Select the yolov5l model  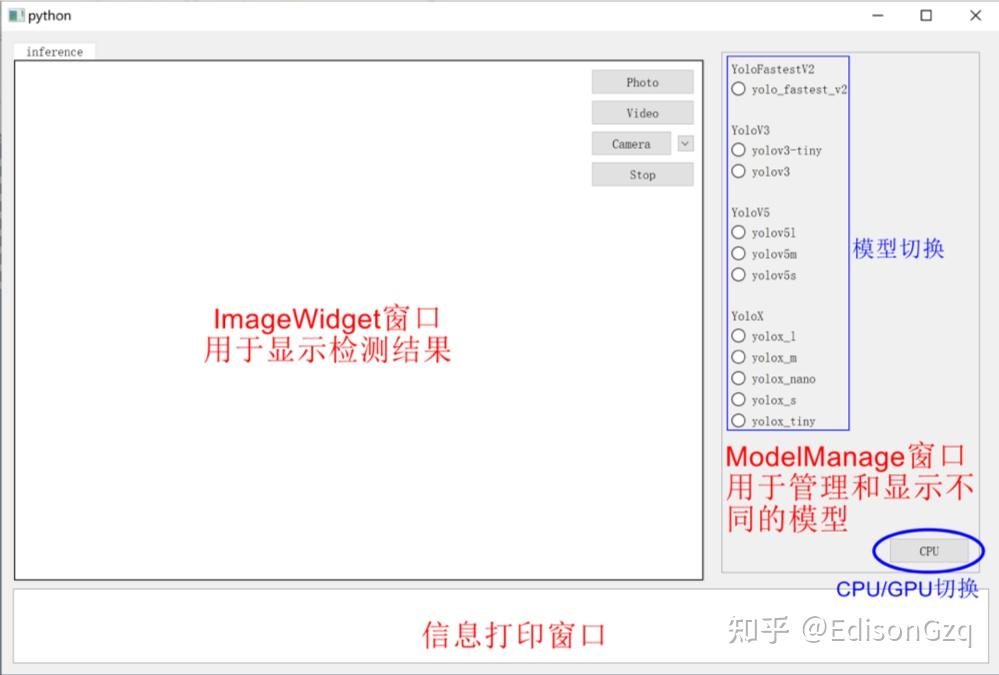click(x=738, y=232)
